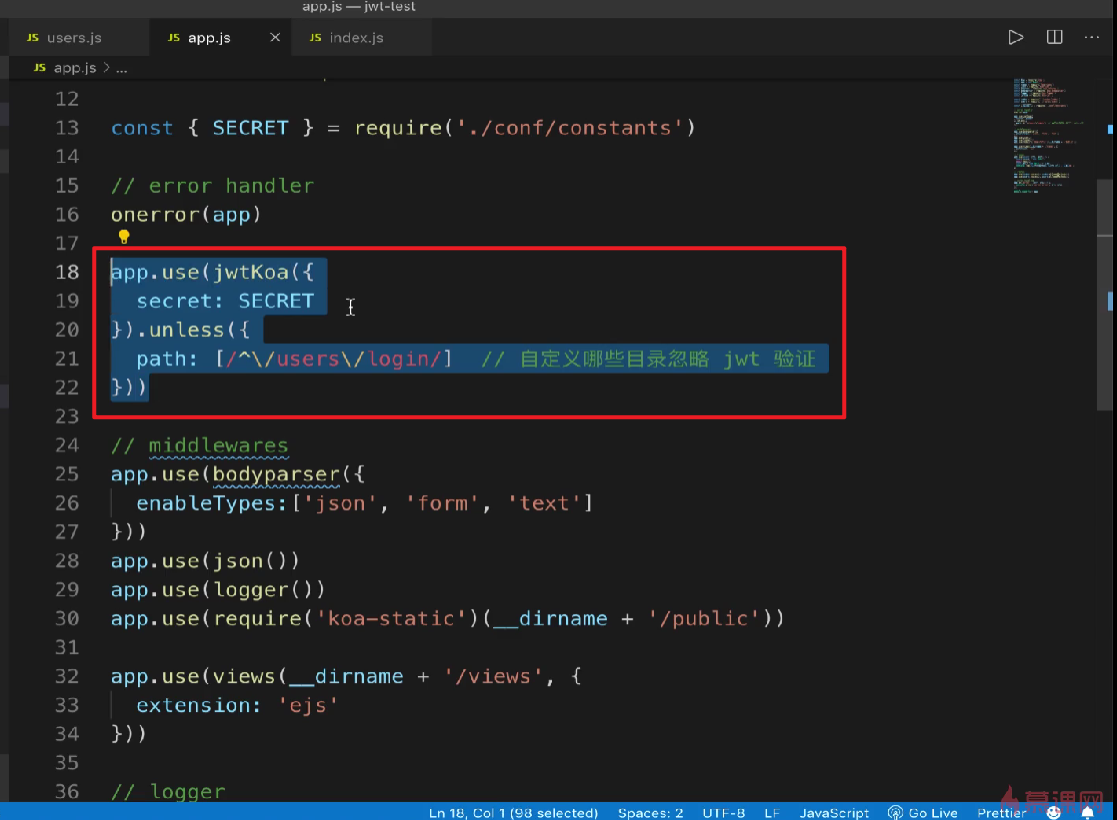Switch to the index.js tab
The height and width of the screenshot is (820, 1117).
pos(356,38)
